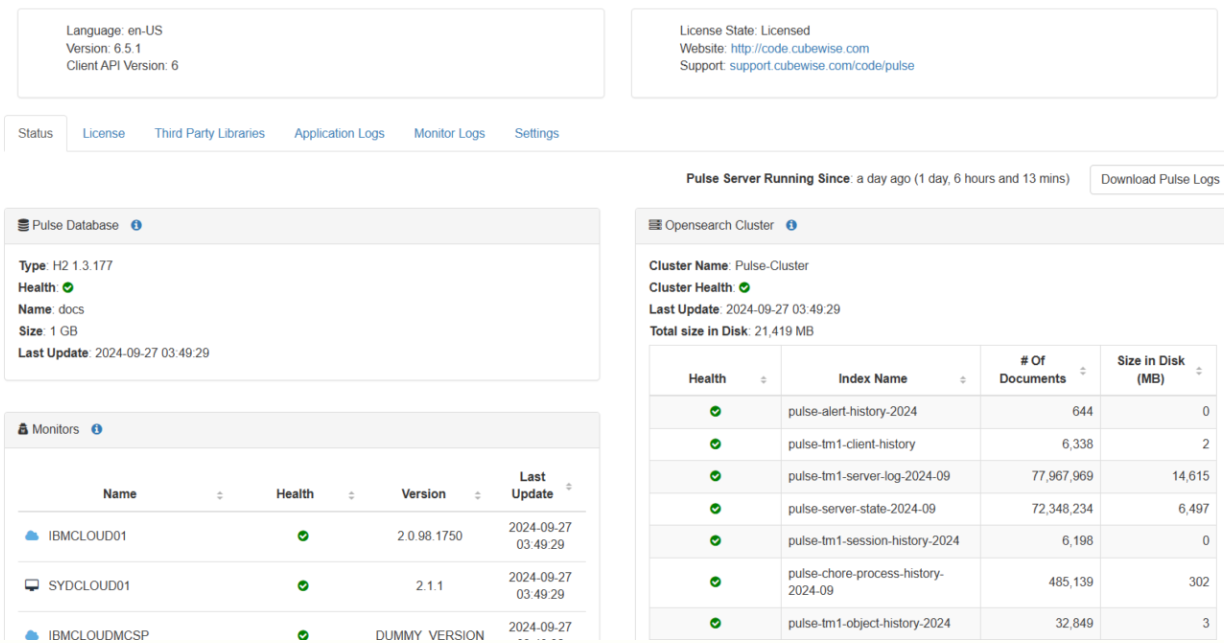Image resolution: width=1224 pixels, height=643 pixels.
Task: Click health icon of pulse-chore-process-history-2024-09 row
Action: tap(715, 582)
